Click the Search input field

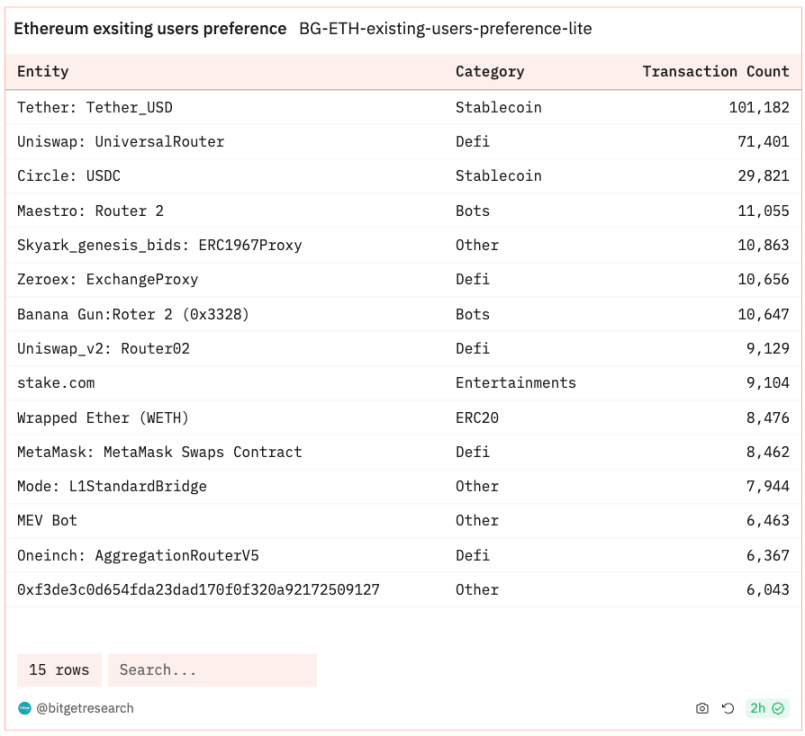coord(212,670)
